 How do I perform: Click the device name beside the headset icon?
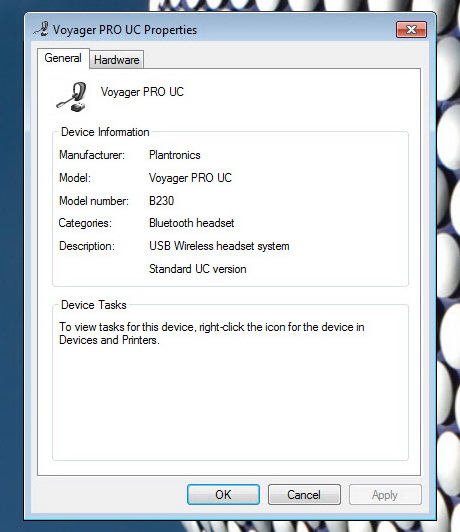pos(142,92)
